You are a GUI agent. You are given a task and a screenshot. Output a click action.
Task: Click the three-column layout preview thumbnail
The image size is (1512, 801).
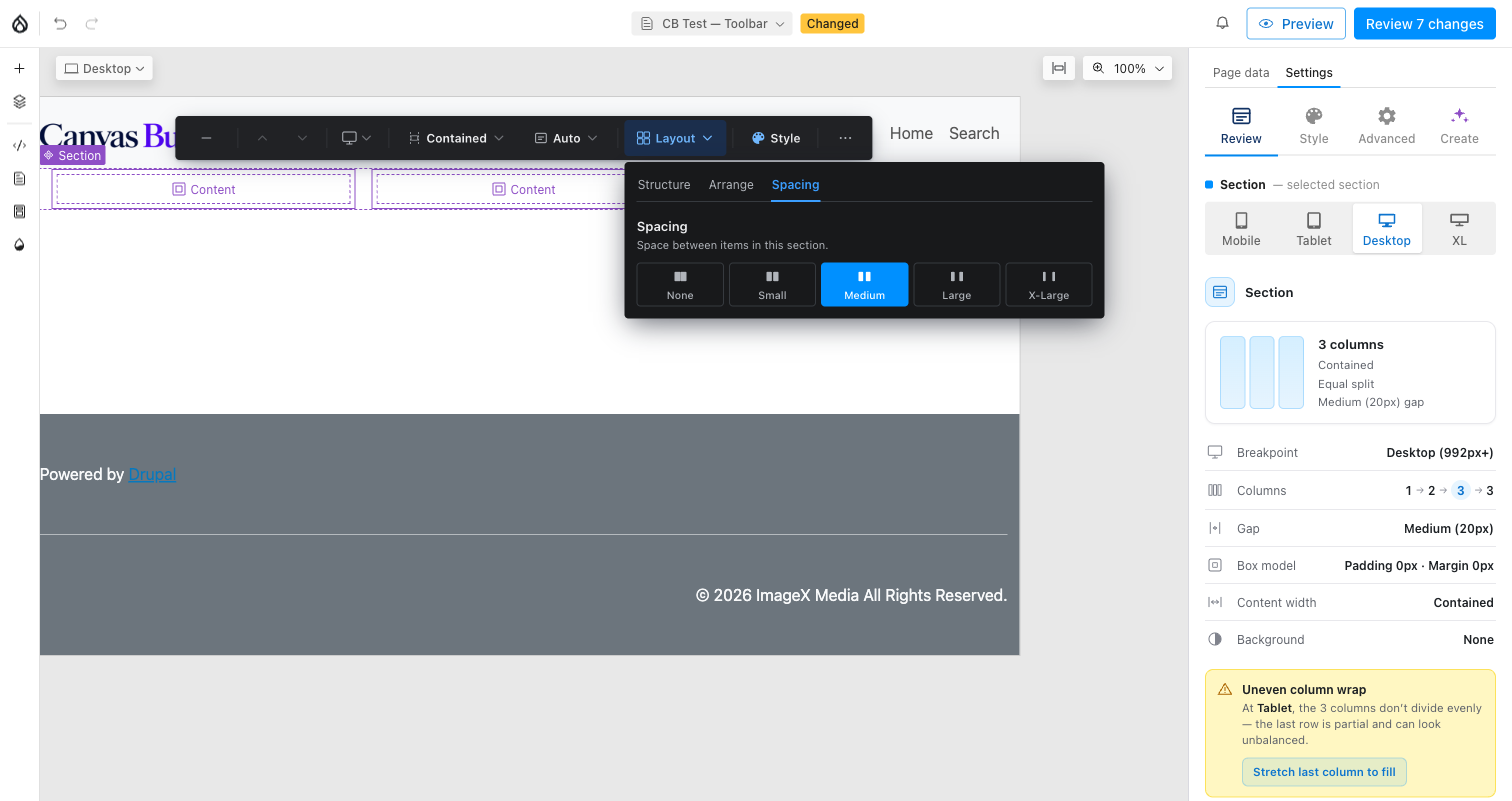[1262, 372]
